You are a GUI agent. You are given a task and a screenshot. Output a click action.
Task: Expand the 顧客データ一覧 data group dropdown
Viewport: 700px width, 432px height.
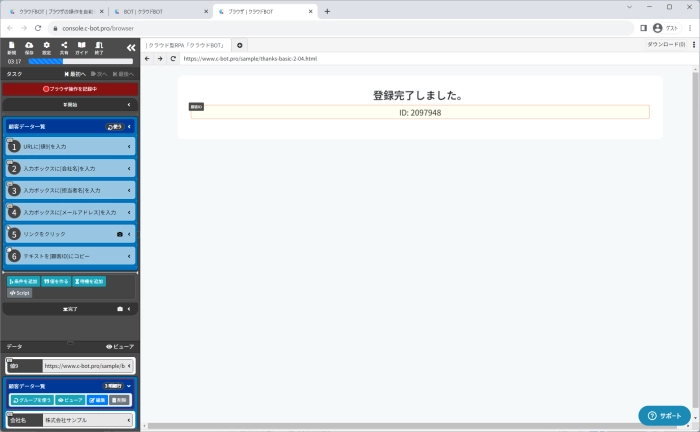tap(129, 385)
